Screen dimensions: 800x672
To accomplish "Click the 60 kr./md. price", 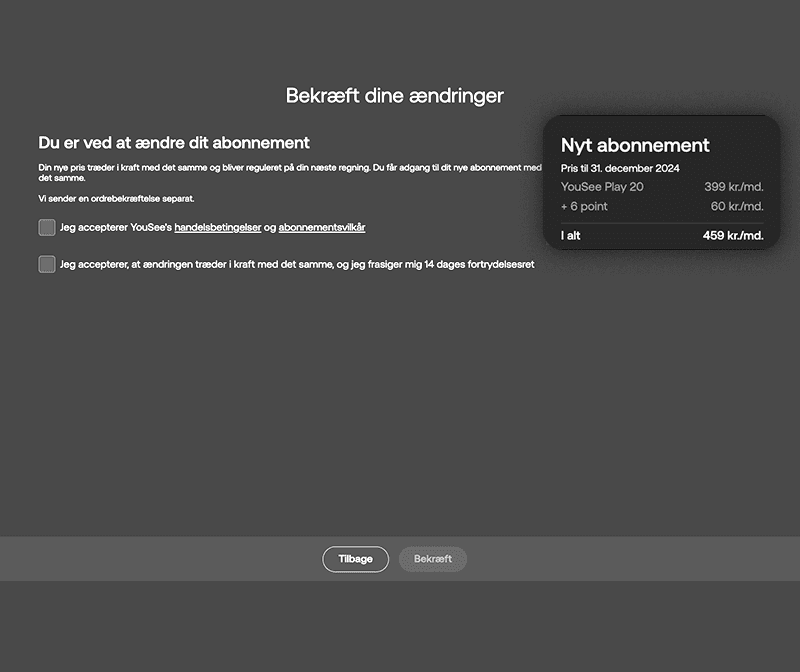I will 737,207.
